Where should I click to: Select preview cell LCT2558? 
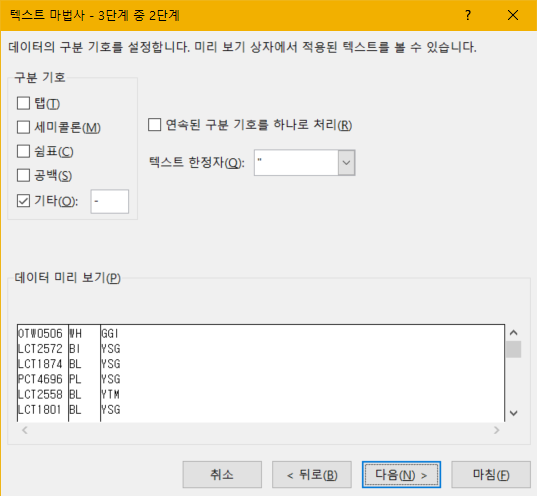point(40,394)
